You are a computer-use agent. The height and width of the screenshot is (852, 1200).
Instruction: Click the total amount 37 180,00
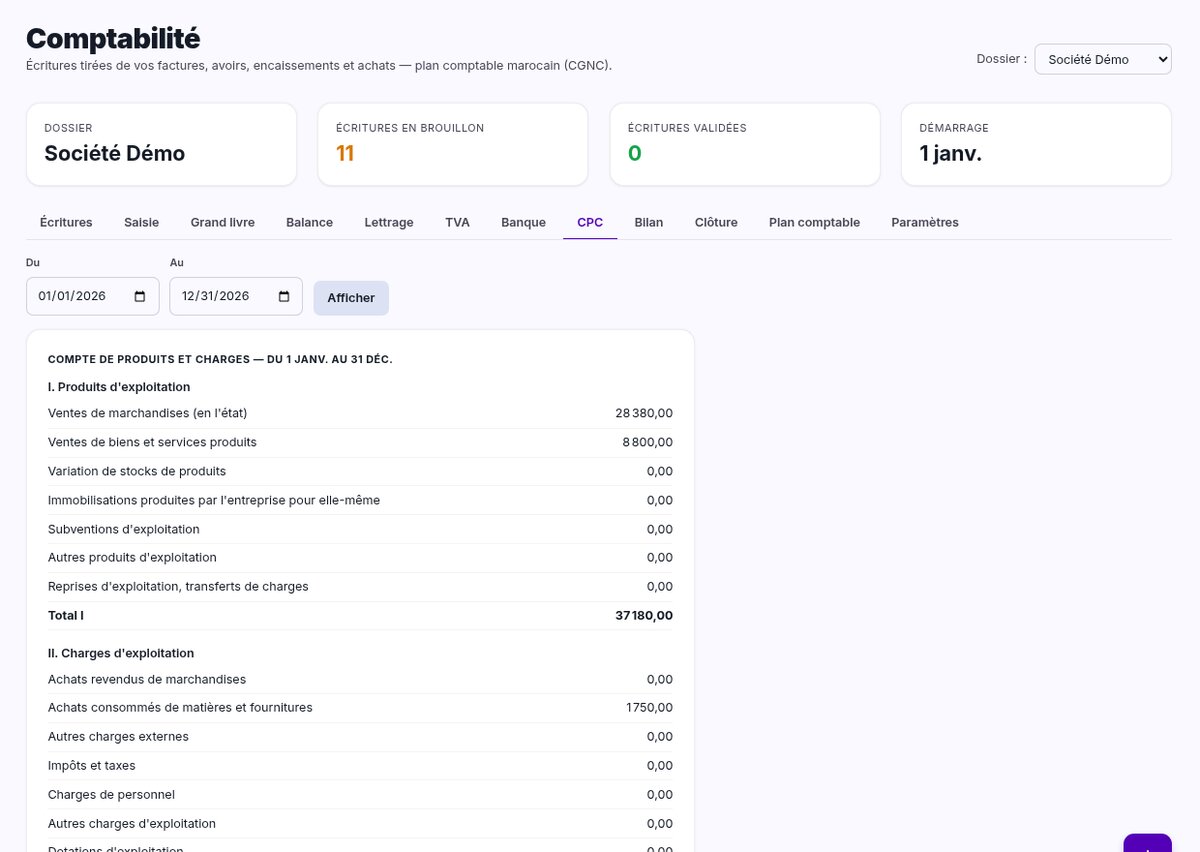point(644,615)
